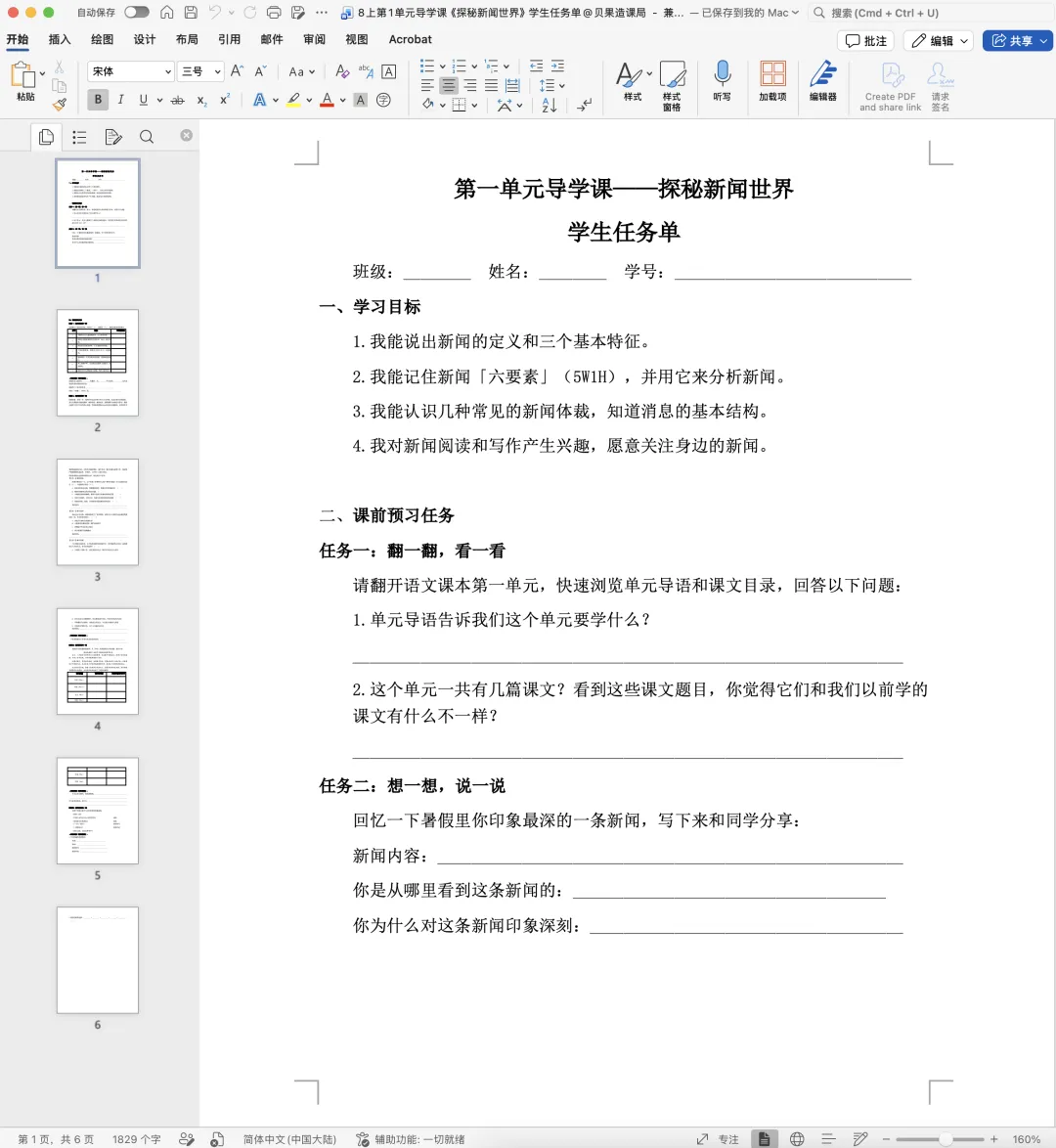
Task: Expand the borders dropdown arrow
Action: 474,106
